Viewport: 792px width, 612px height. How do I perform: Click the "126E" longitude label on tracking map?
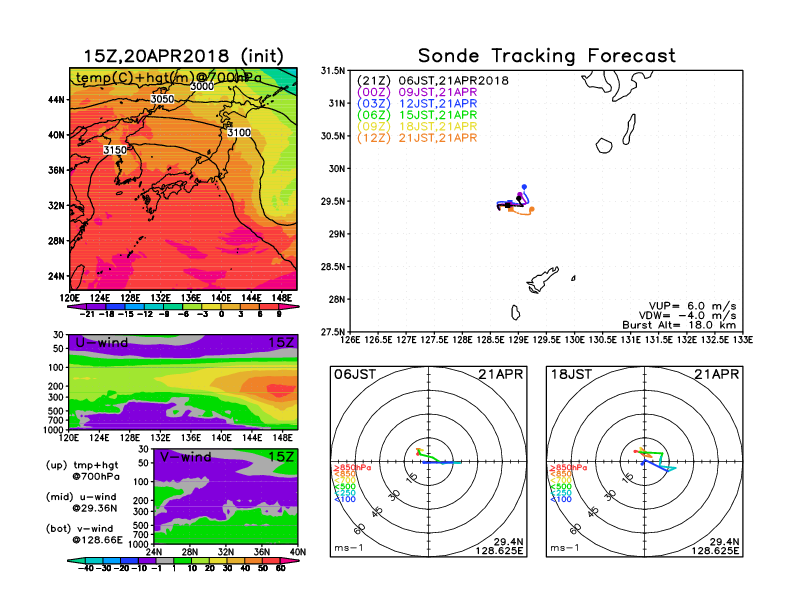[350, 340]
